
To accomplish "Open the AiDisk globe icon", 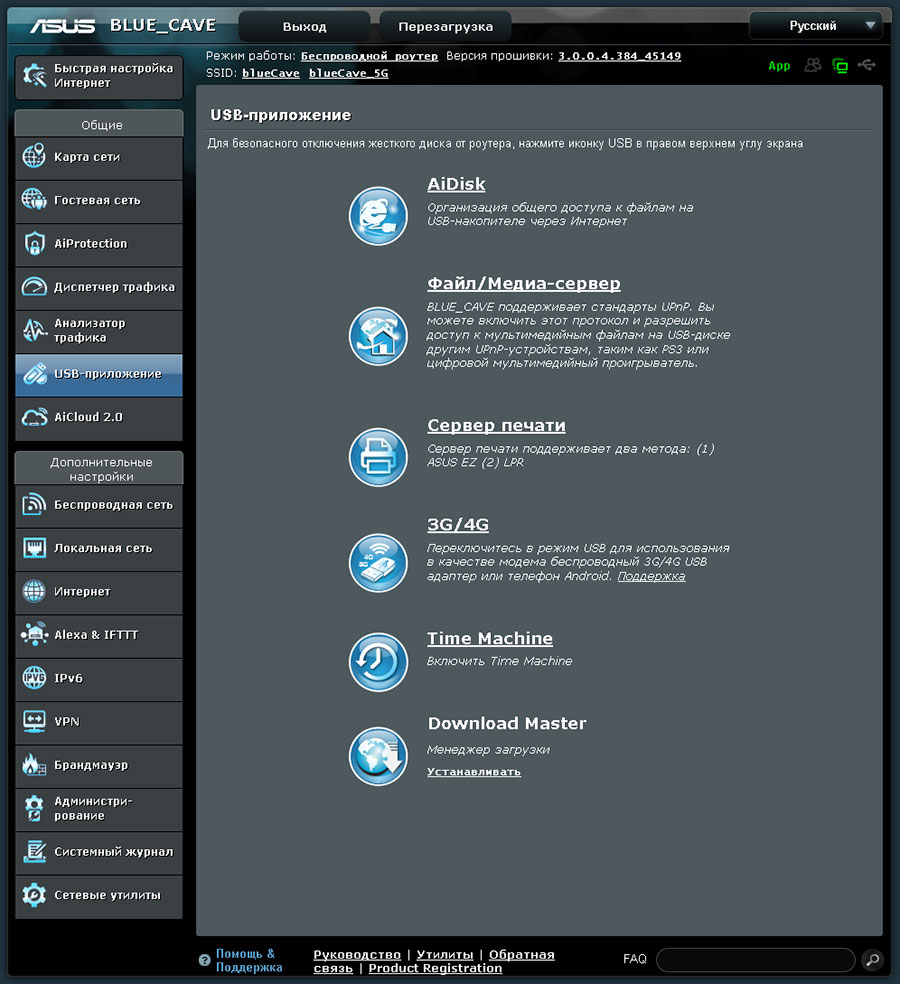I will (378, 216).
